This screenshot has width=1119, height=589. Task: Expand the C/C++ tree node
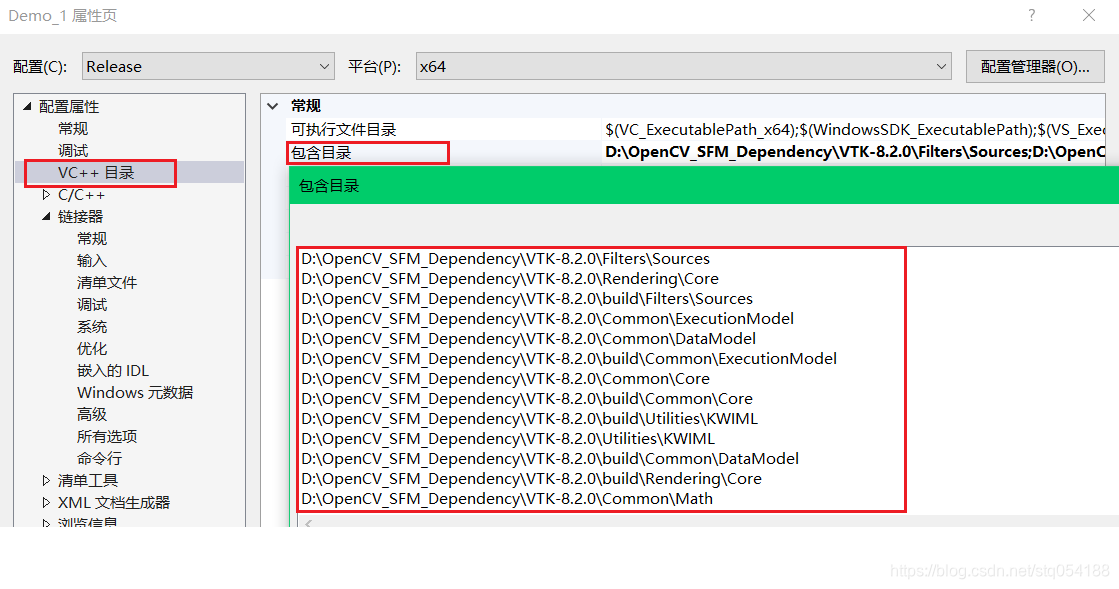[x=45, y=194]
